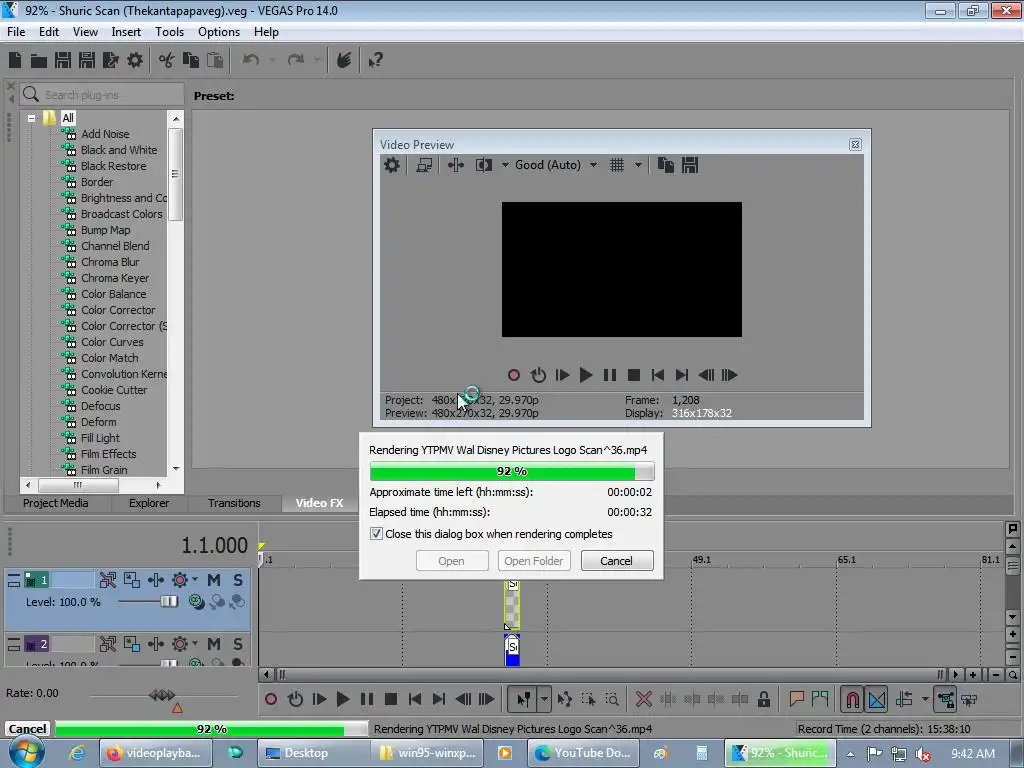
Task: Save snapshot to file in Video Preview
Action: coord(690,165)
